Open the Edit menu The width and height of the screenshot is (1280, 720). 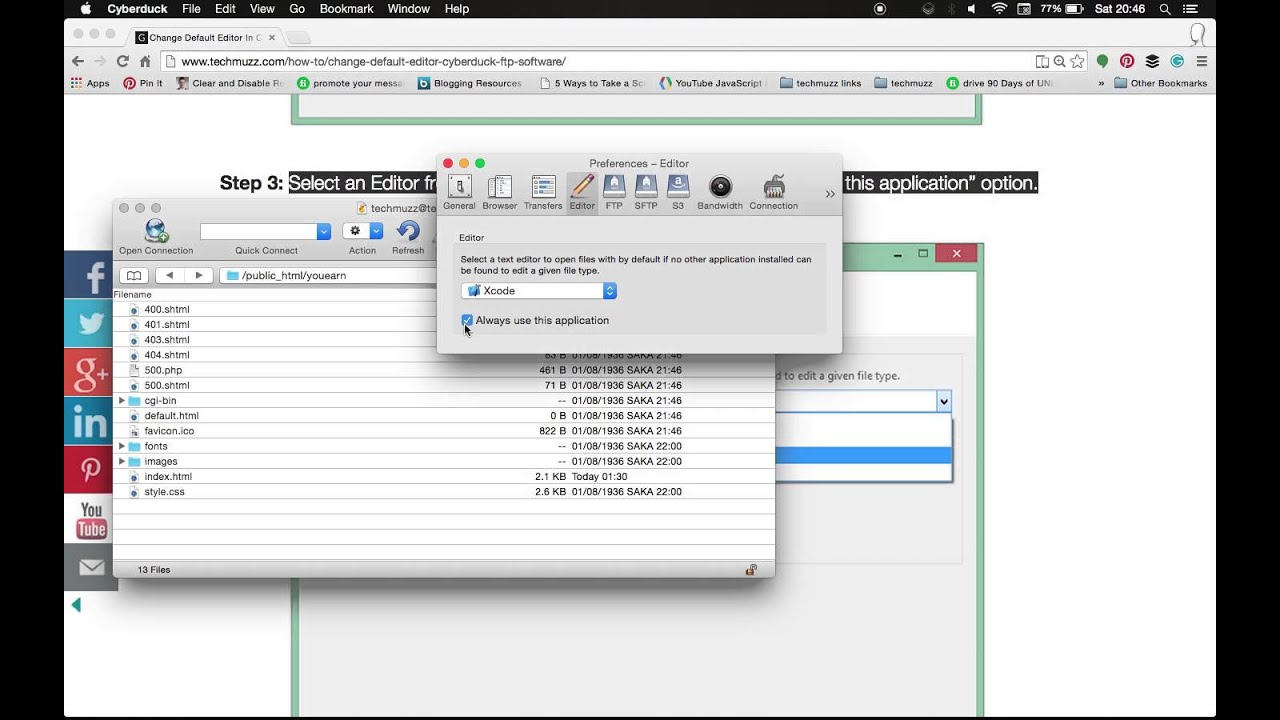pos(225,9)
